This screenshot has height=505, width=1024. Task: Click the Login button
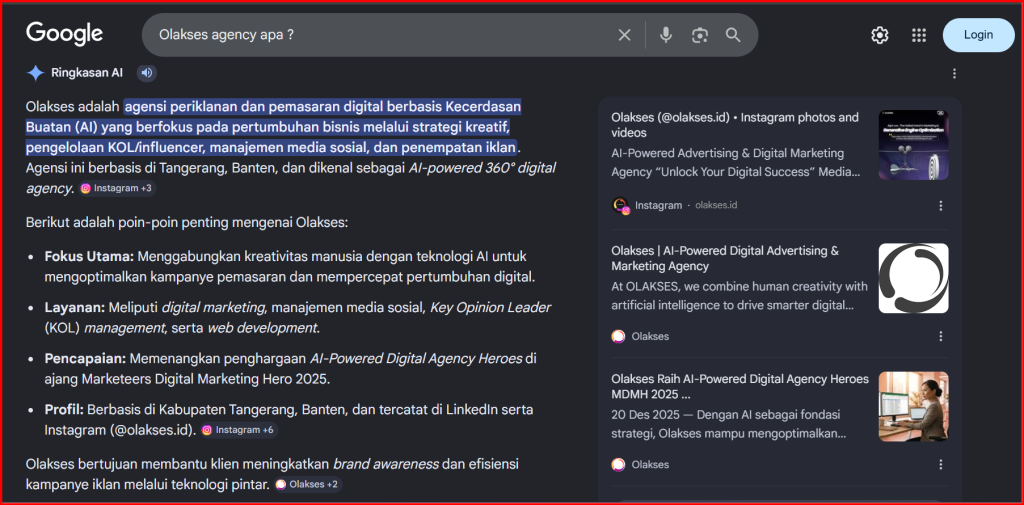[x=978, y=35]
